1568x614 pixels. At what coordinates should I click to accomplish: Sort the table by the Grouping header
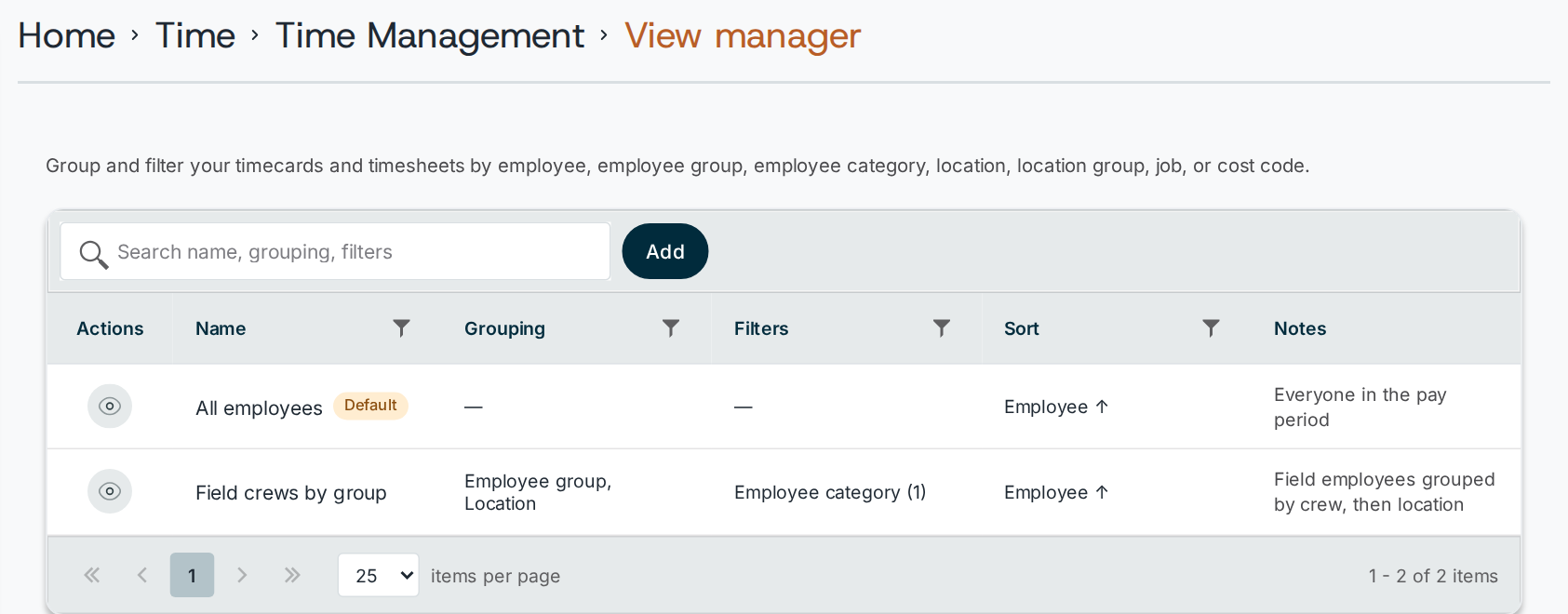[x=504, y=328]
